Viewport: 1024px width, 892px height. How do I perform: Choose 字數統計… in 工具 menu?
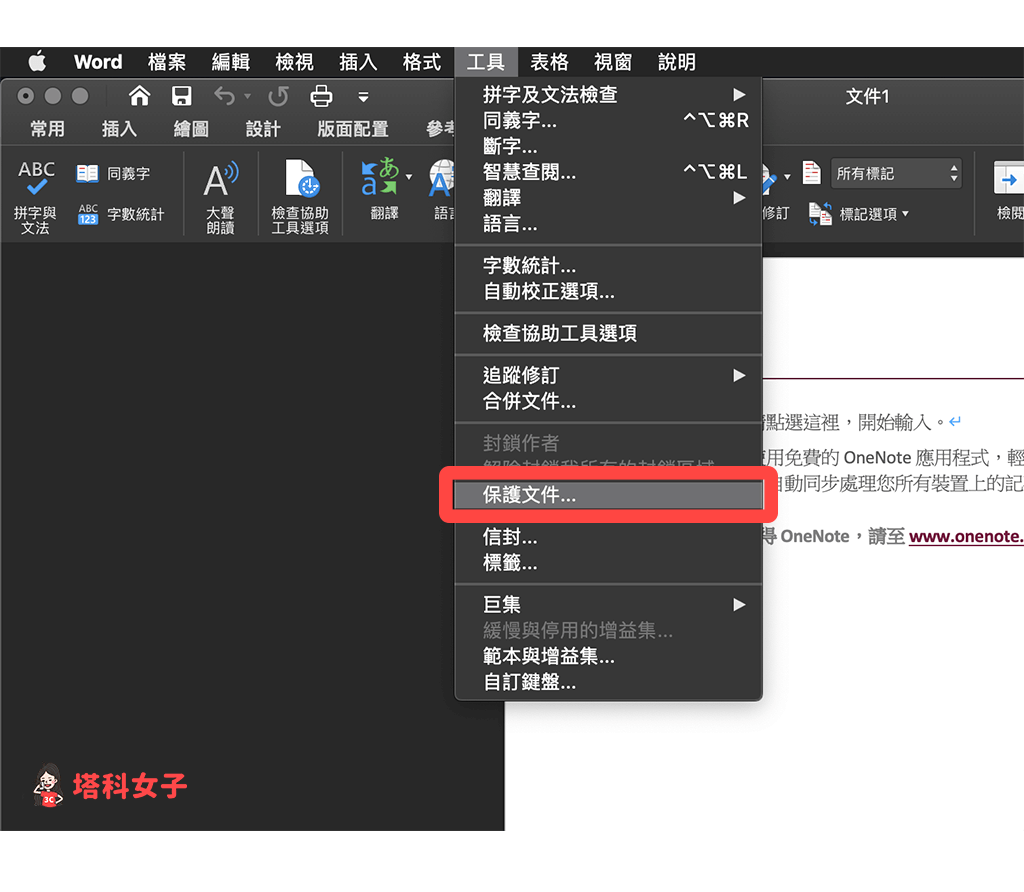tap(609, 266)
